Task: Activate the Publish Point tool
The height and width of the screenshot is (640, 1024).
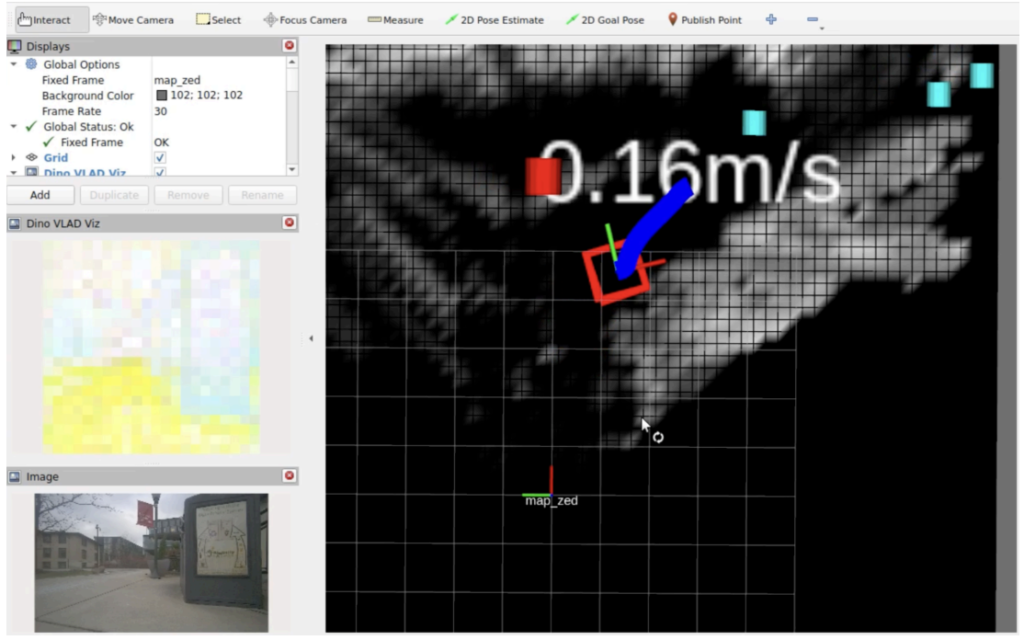Action: pos(705,20)
